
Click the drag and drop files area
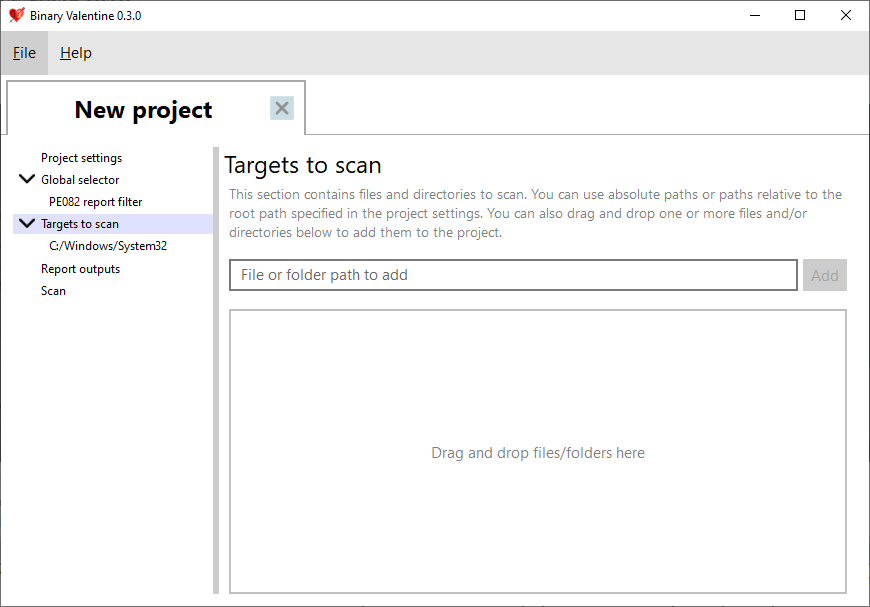538,452
